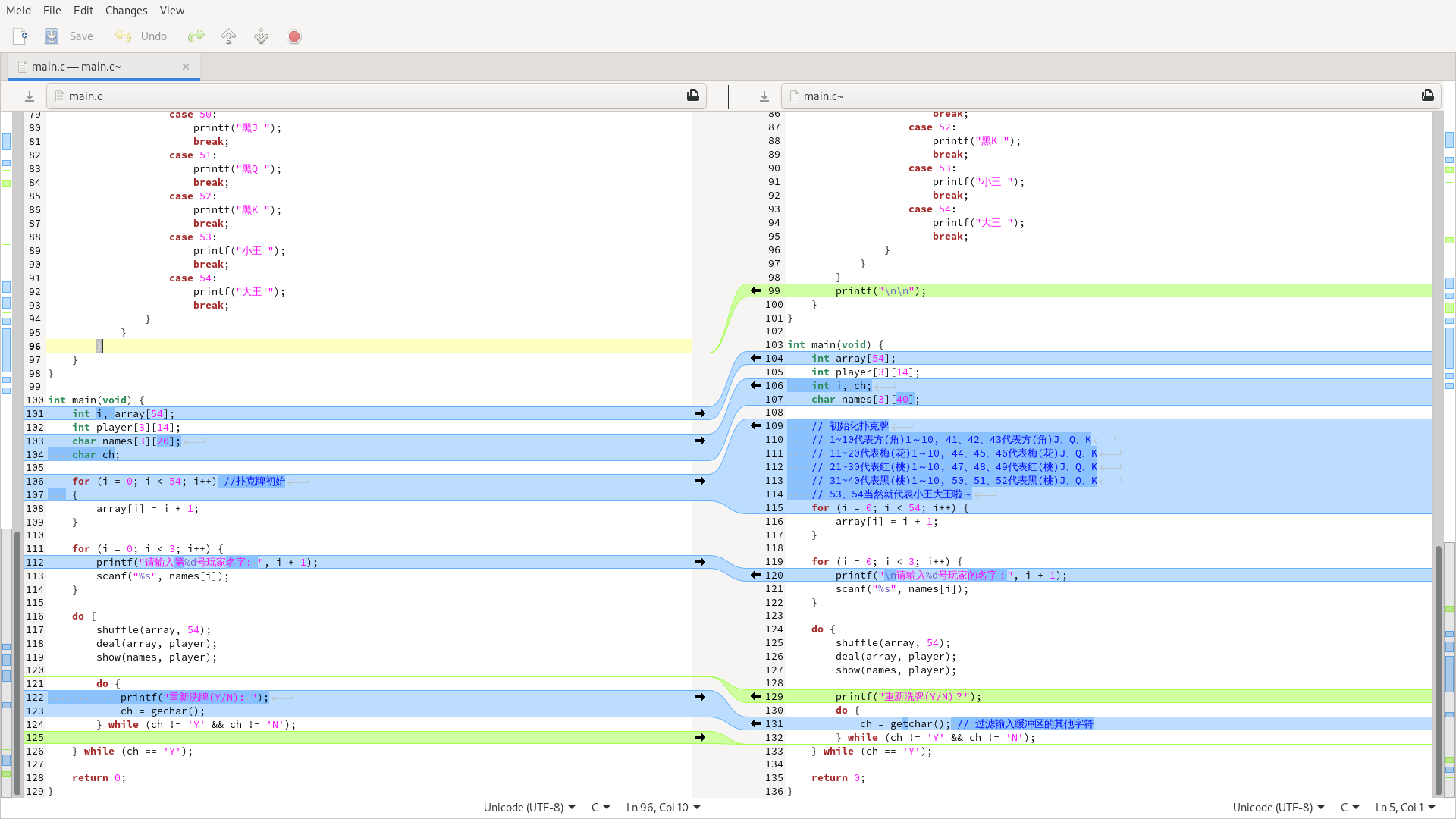
Task: Click left pane line 96 highlighted row
Action: [x=369, y=346]
